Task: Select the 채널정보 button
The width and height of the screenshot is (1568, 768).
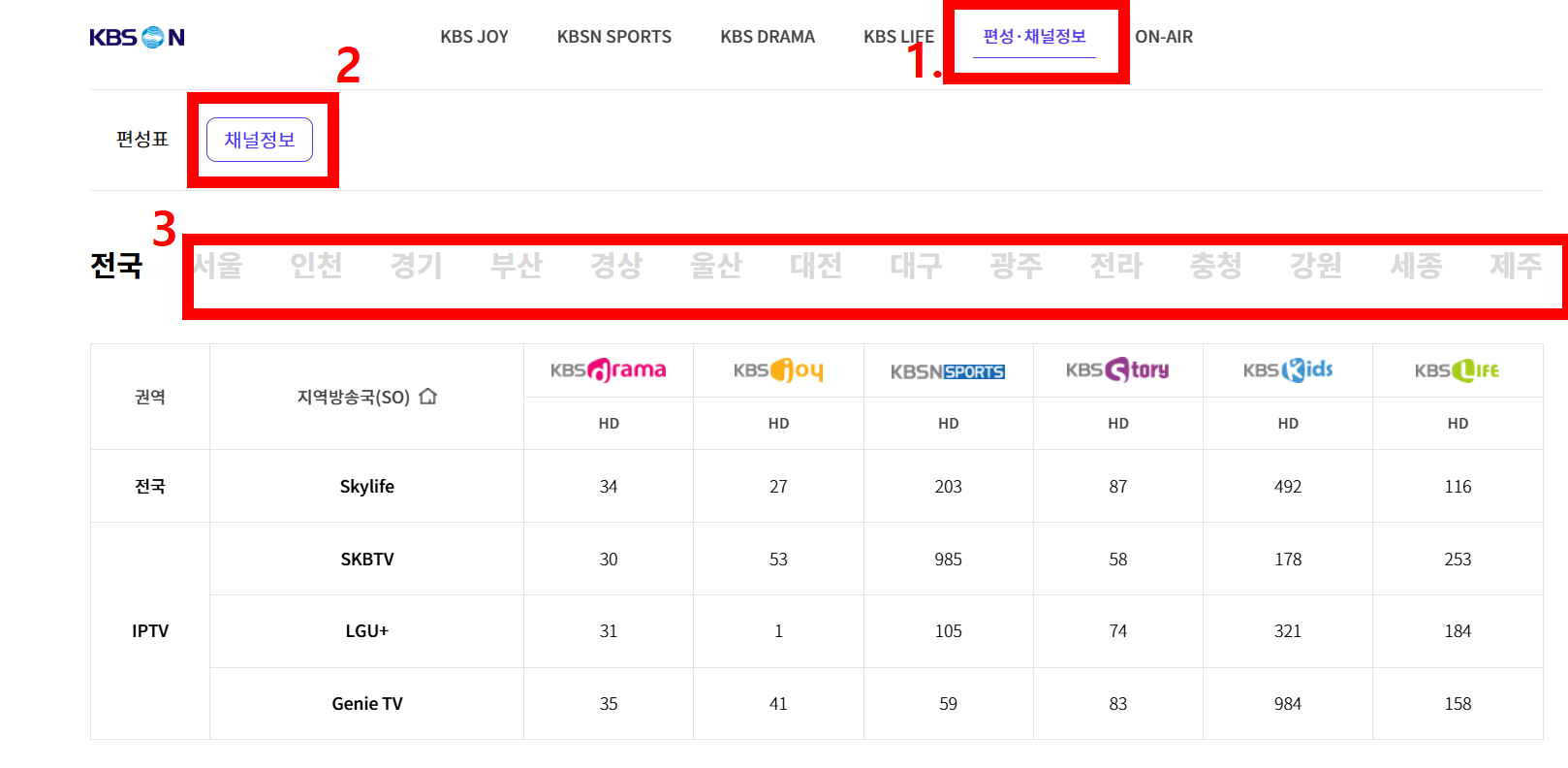Action: [x=260, y=140]
